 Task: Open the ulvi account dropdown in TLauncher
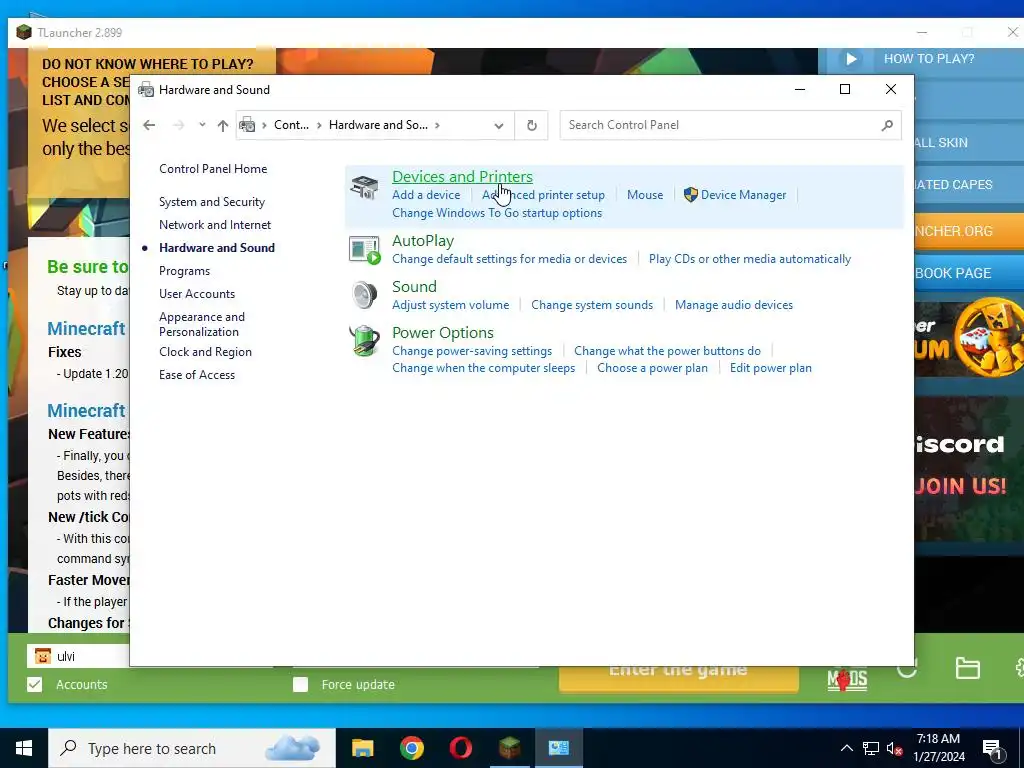pyautogui.click(x=78, y=656)
